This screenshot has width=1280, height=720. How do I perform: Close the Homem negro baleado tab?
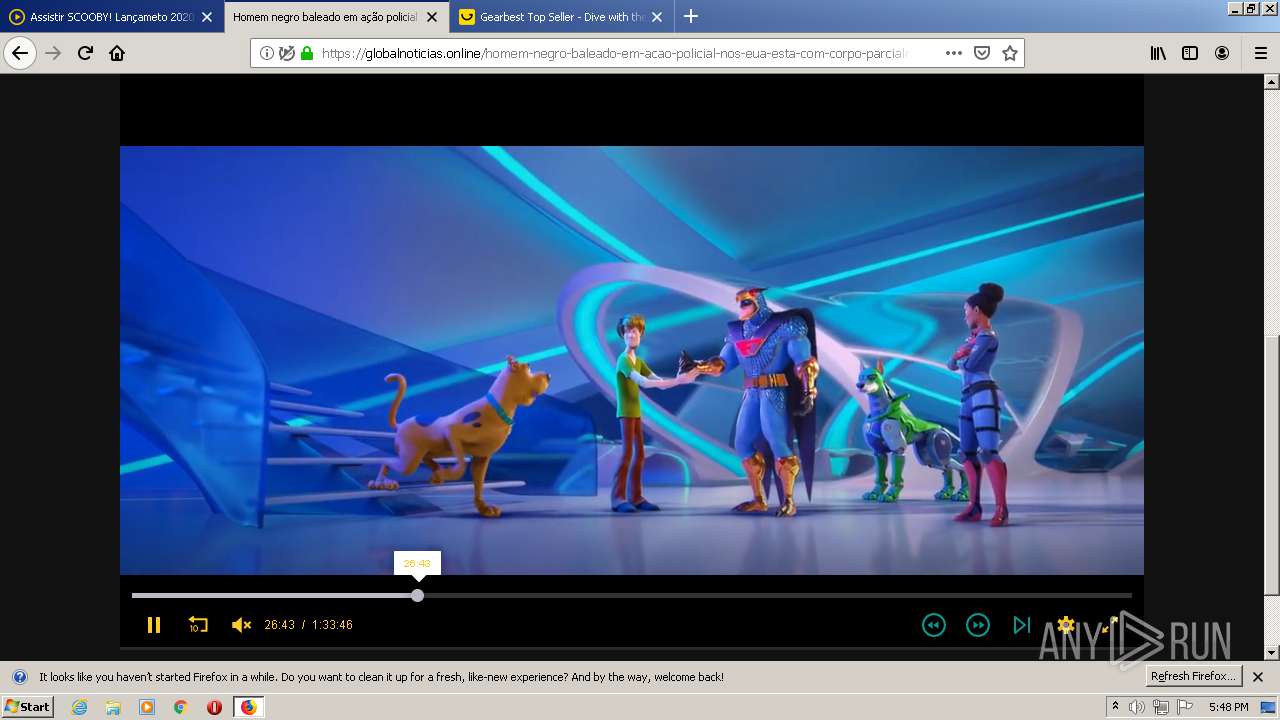pyautogui.click(x=432, y=17)
